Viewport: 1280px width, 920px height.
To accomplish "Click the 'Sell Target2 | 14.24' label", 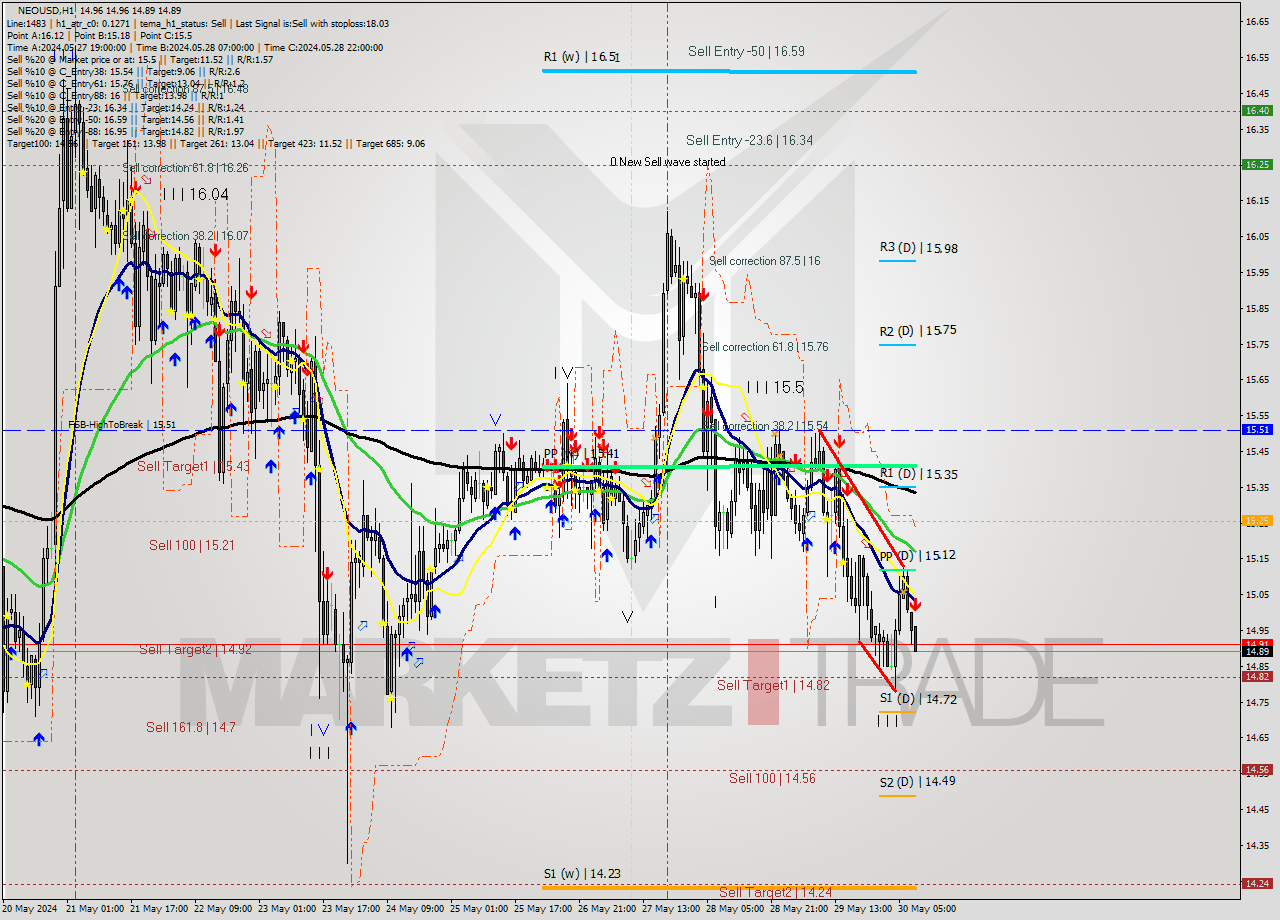I will click(x=775, y=892).
